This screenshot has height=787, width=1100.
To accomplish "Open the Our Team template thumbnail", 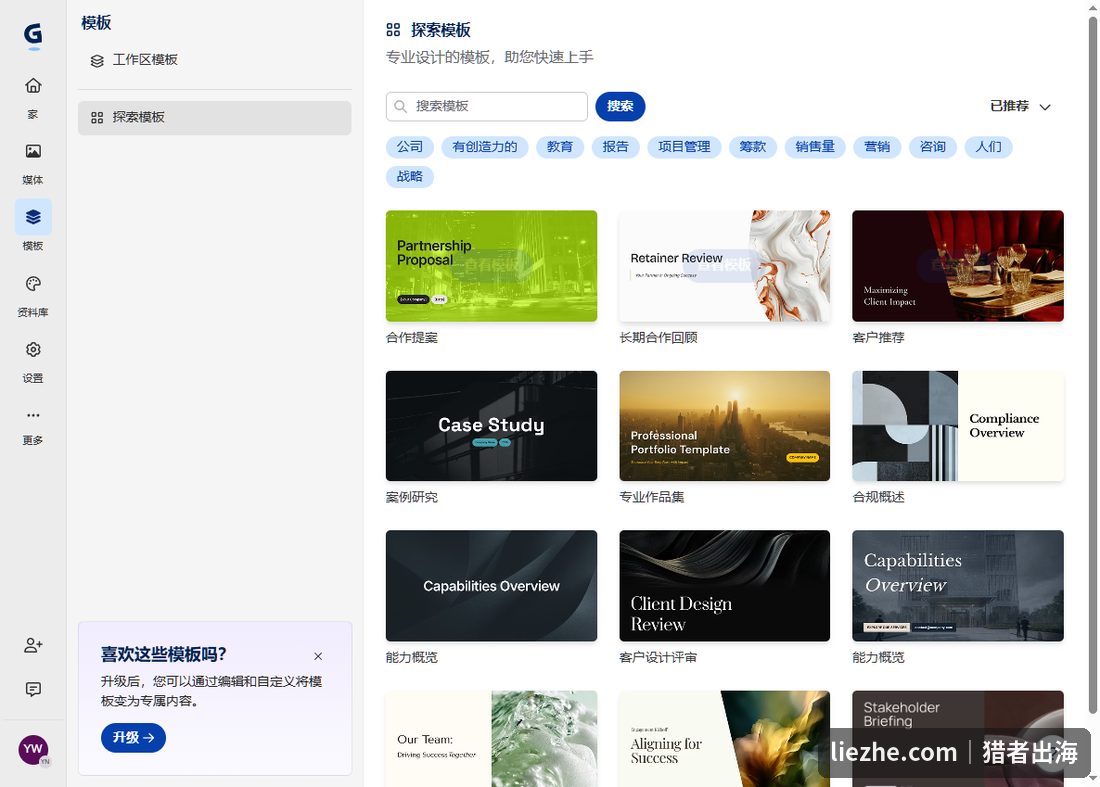I will click(491, 739).
